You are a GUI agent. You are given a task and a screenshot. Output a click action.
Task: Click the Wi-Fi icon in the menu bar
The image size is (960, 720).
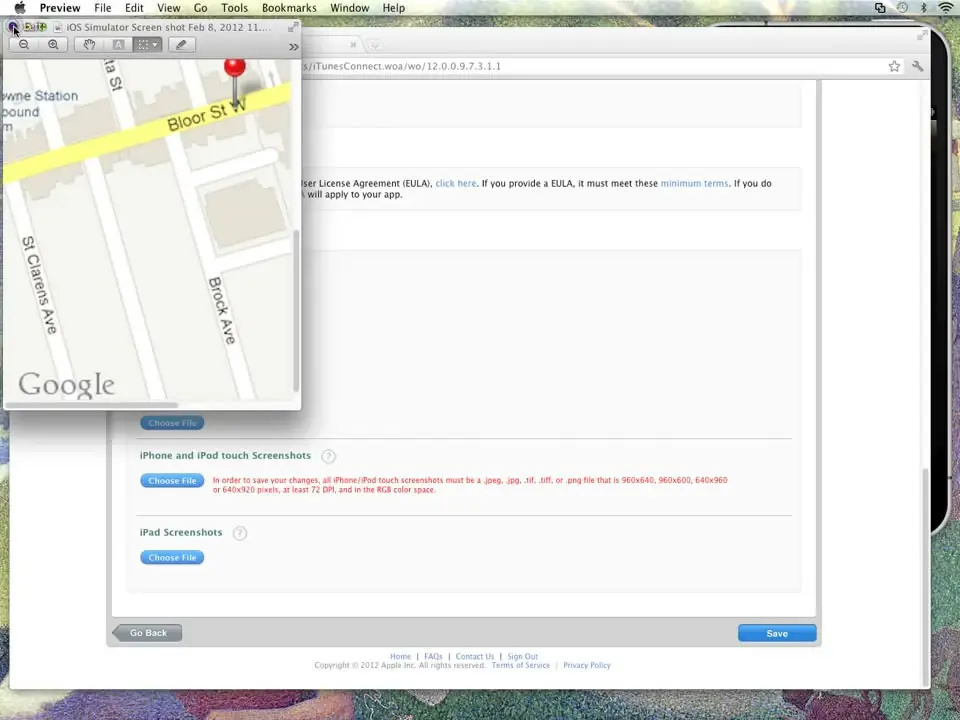(x=946, y=8)
